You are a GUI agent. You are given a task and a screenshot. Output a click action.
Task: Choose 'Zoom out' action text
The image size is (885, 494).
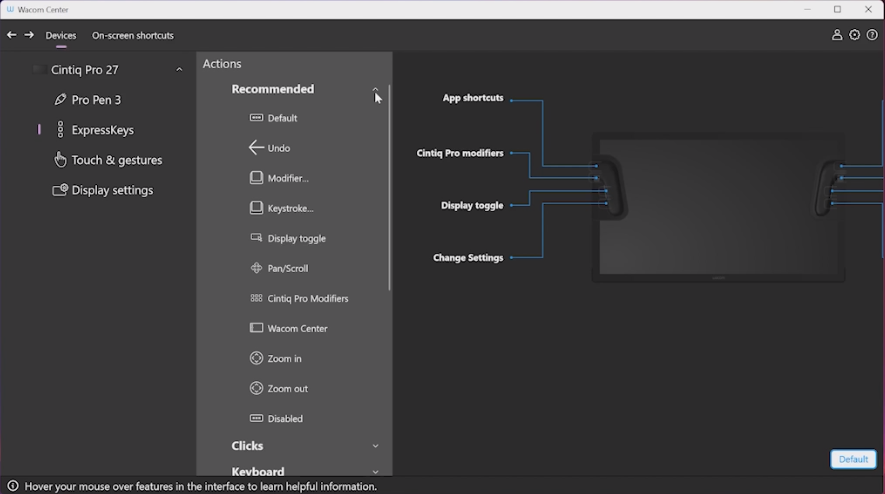pos(287,388)
